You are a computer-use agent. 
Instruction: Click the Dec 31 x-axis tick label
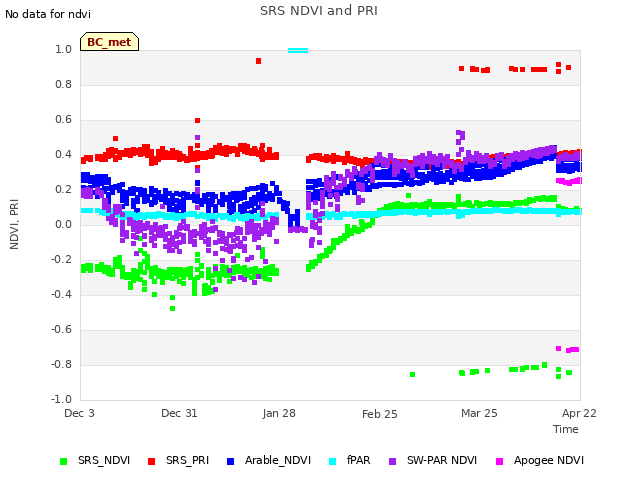(x=179, y=413)
